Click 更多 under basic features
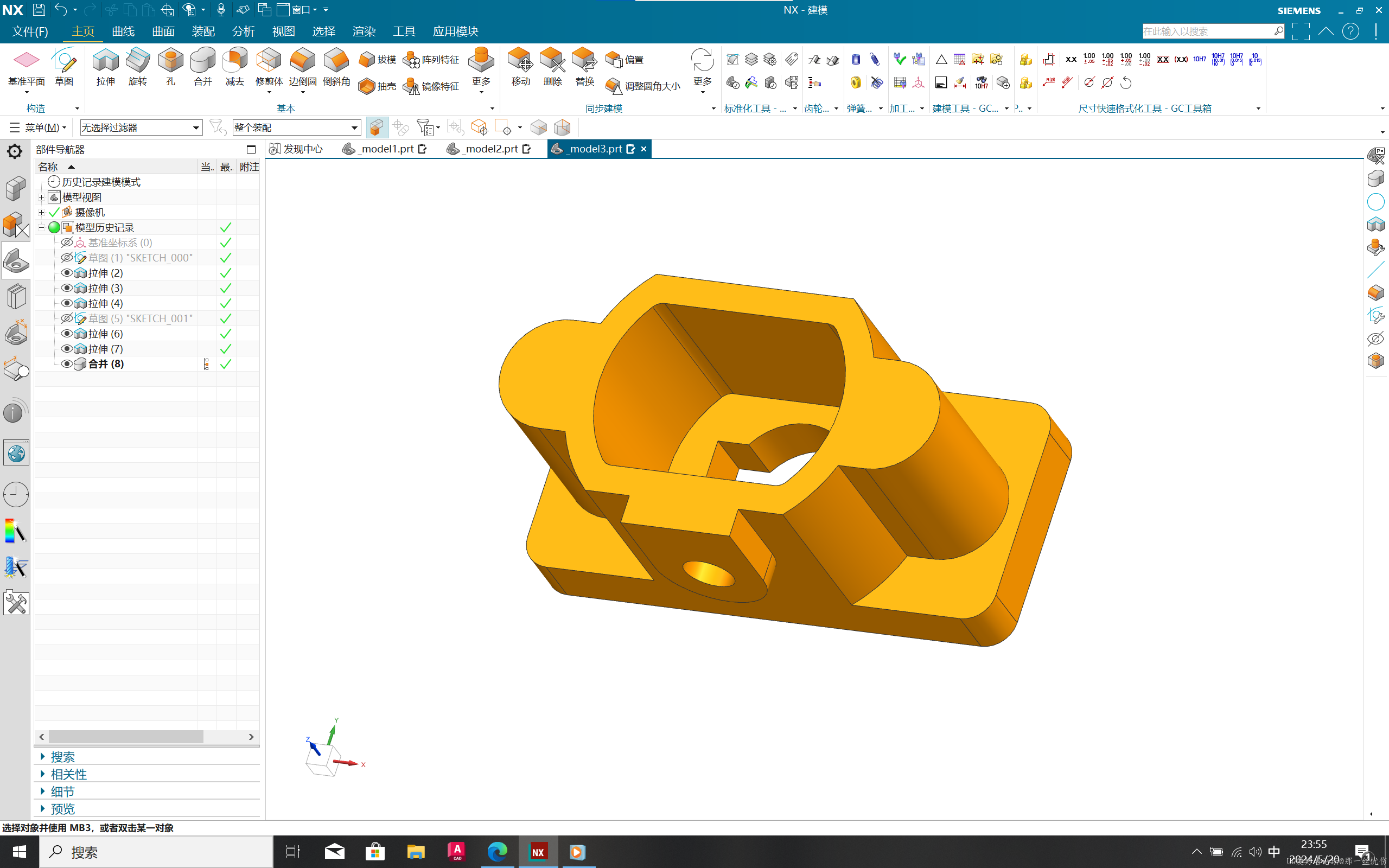This screenshot has width=1389, height=868. pos(481,70)
